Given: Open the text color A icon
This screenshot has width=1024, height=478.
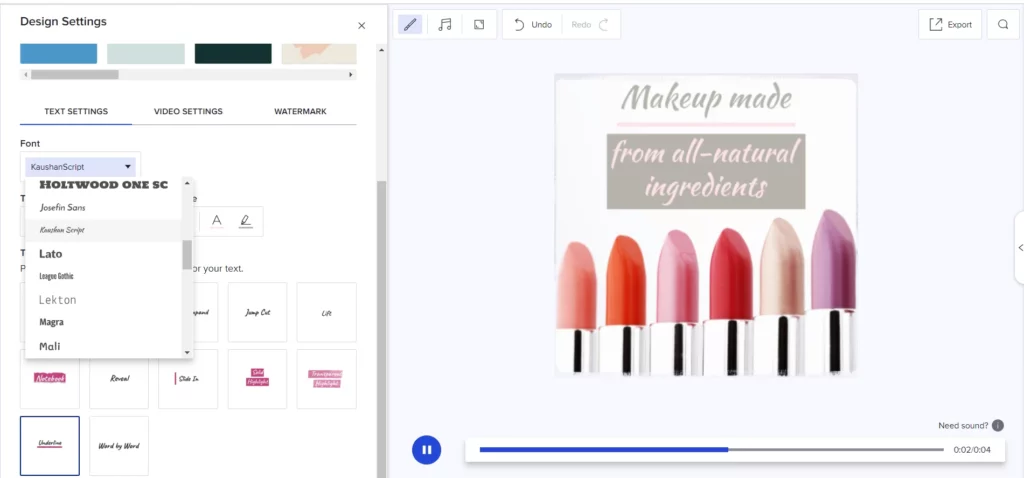Looking at the screenshot, I should 217,221.
